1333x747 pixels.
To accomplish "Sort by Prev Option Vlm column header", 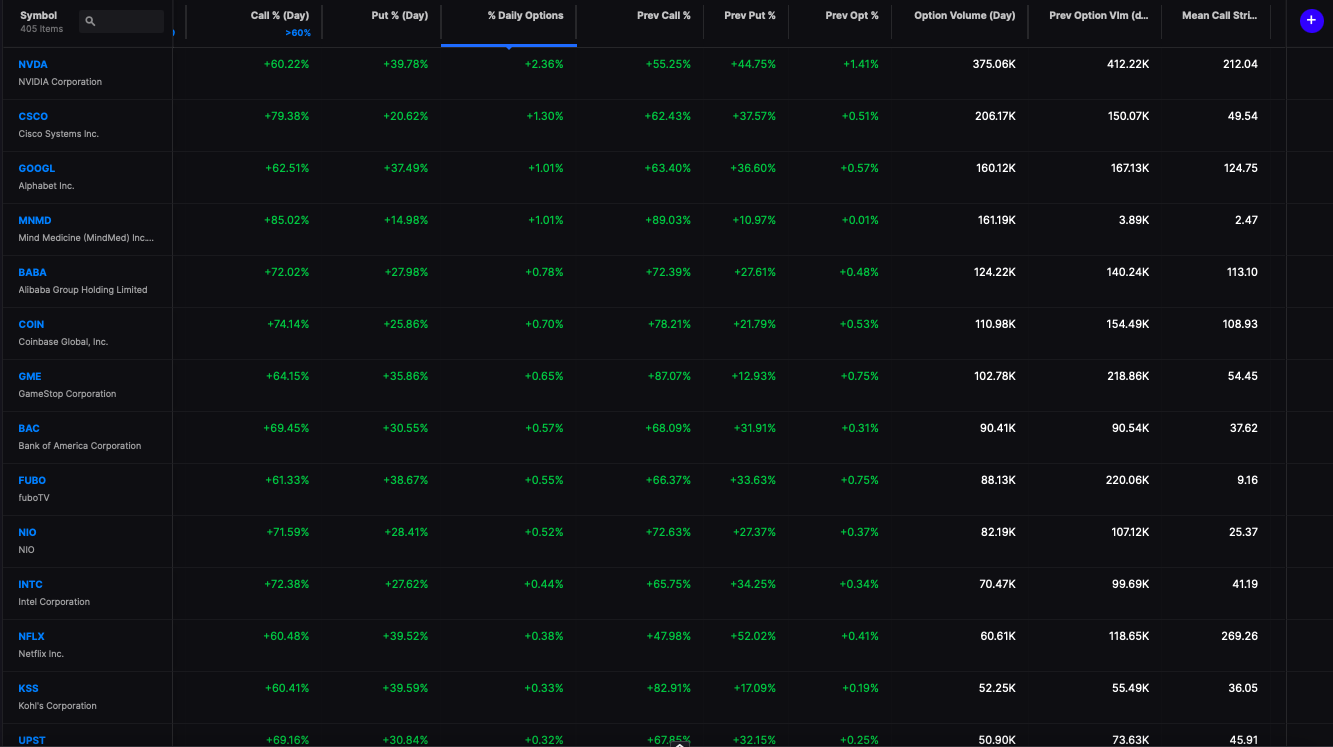I will (1098, 16).
